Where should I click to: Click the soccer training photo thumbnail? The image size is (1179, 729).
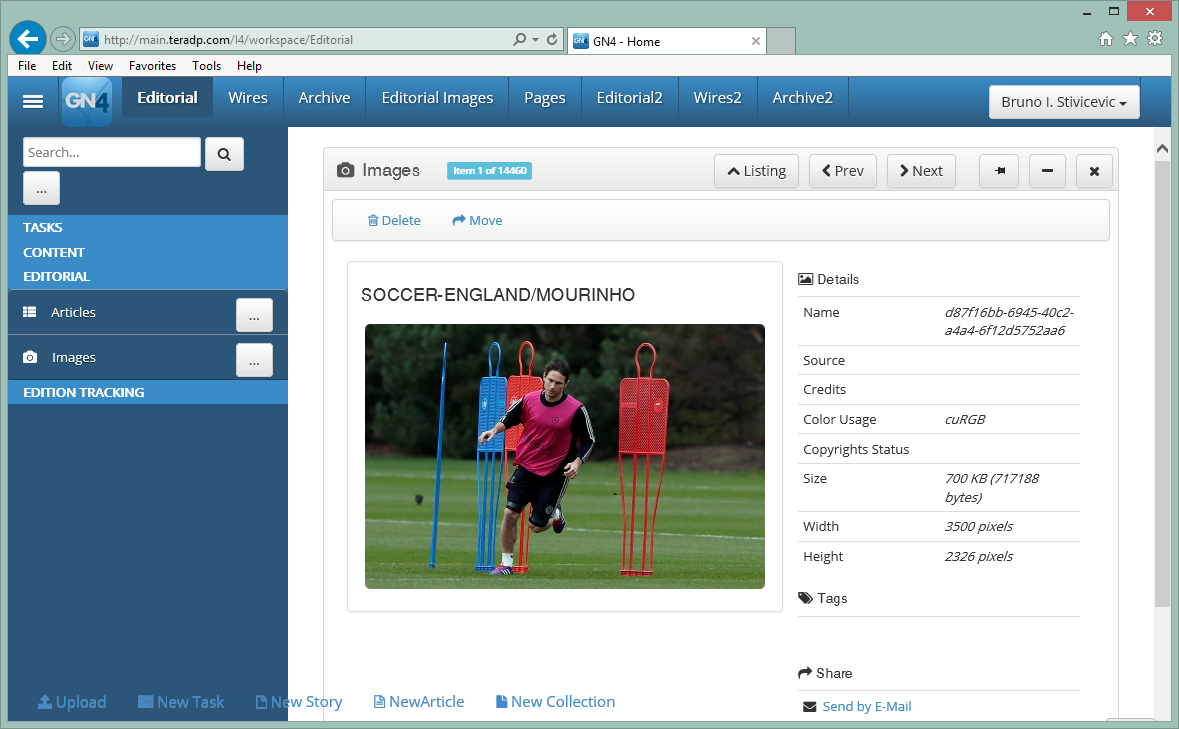tap(565, 456)
